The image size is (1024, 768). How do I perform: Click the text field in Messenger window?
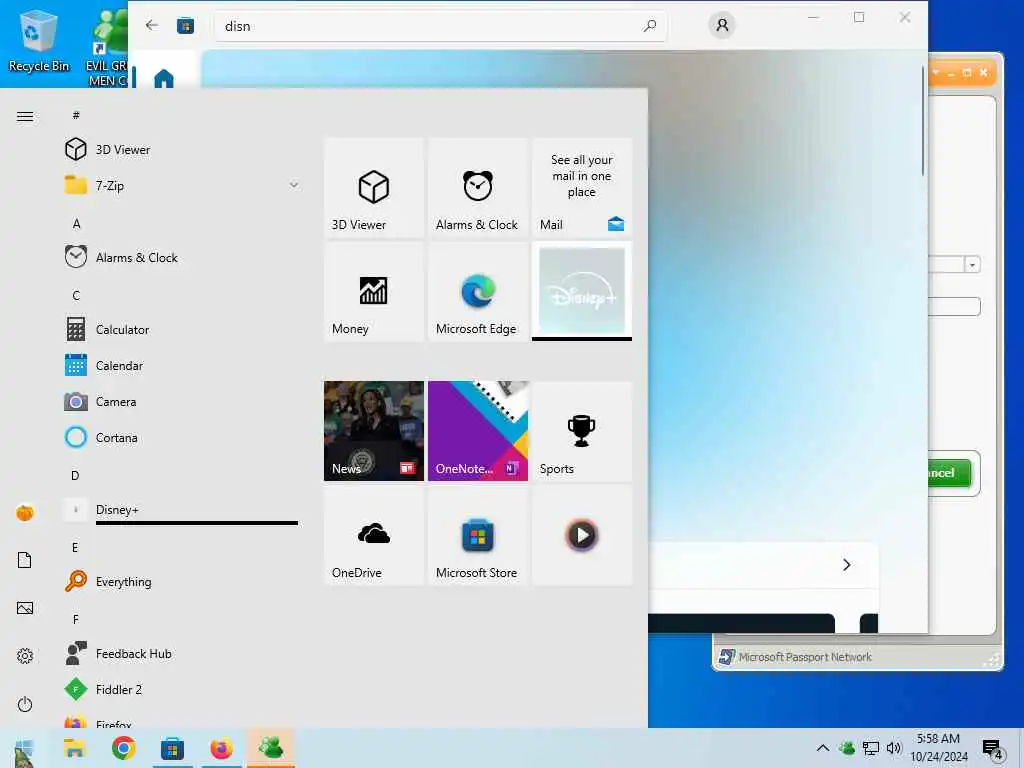click(x=954, y=306)
